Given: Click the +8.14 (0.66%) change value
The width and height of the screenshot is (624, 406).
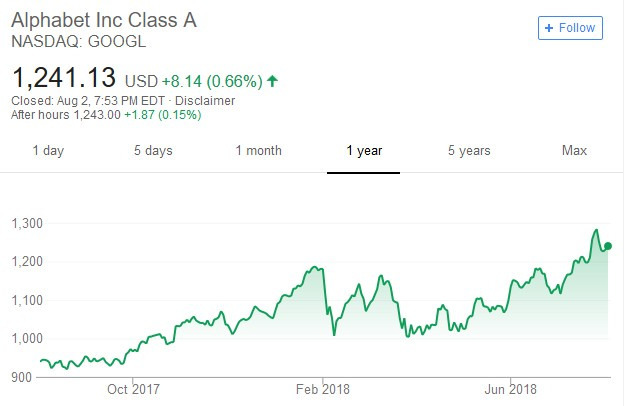Looking at the screenshot, I should click(212, 81).
